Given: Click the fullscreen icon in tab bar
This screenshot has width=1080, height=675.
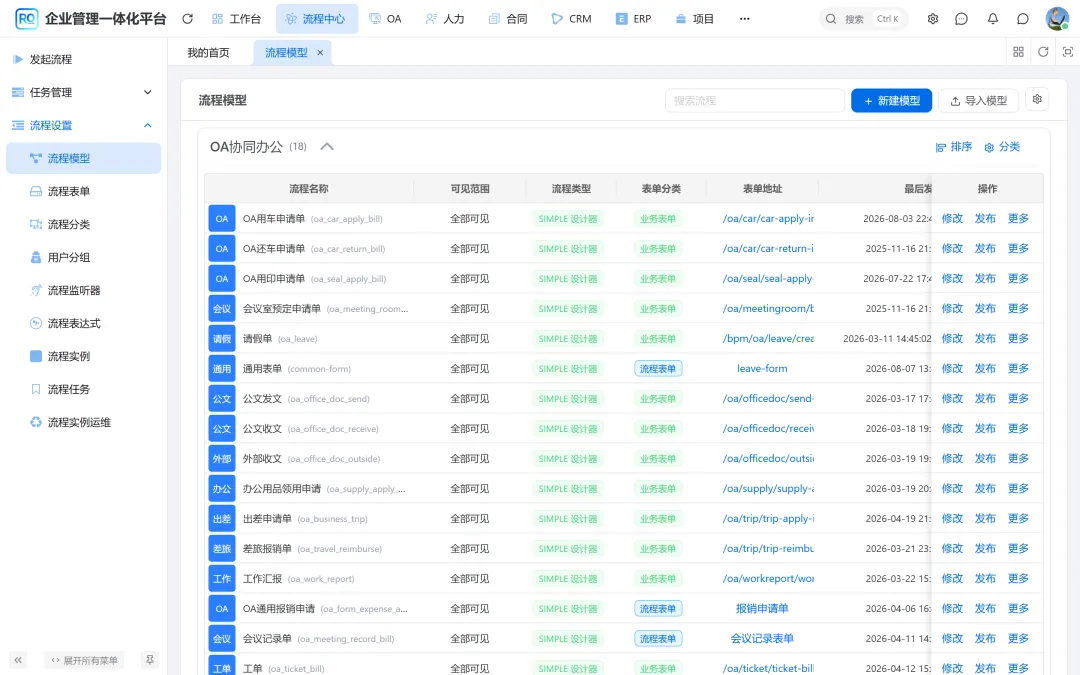Looking at the screenshot, I should (x=1068, y=52).
